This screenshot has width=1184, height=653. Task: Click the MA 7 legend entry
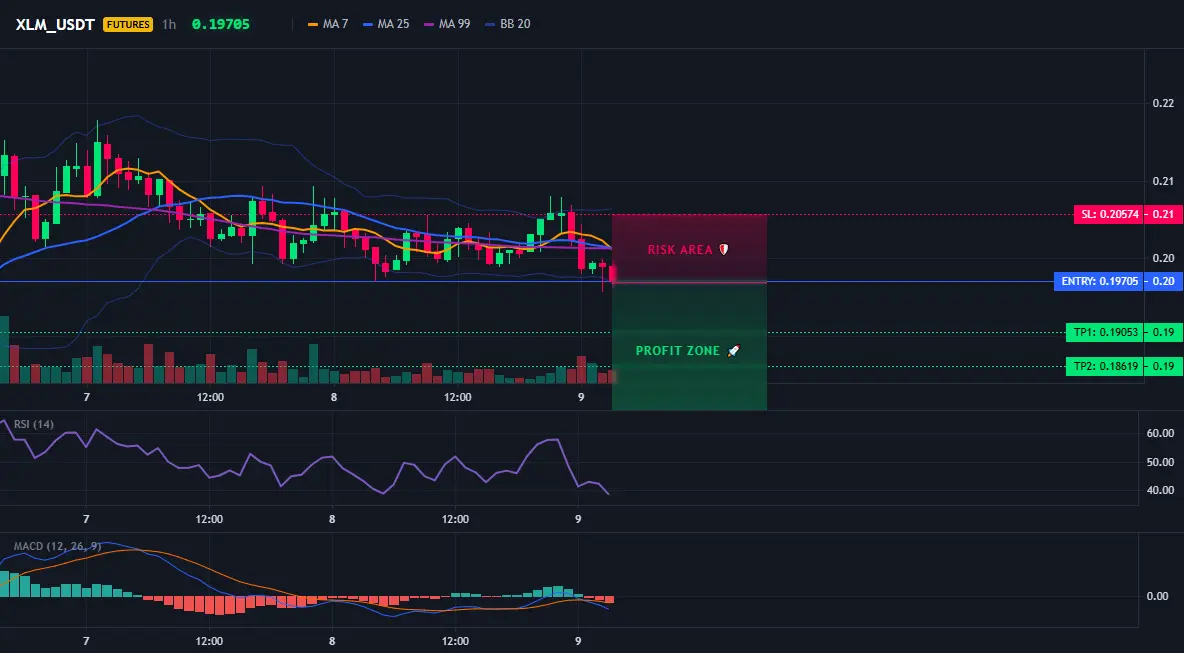[328, 24]
